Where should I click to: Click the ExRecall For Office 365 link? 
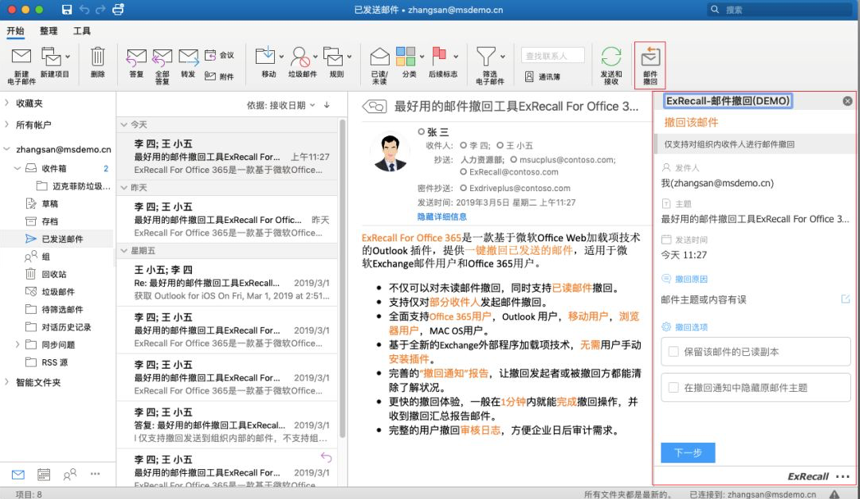[x=411, y=237]
